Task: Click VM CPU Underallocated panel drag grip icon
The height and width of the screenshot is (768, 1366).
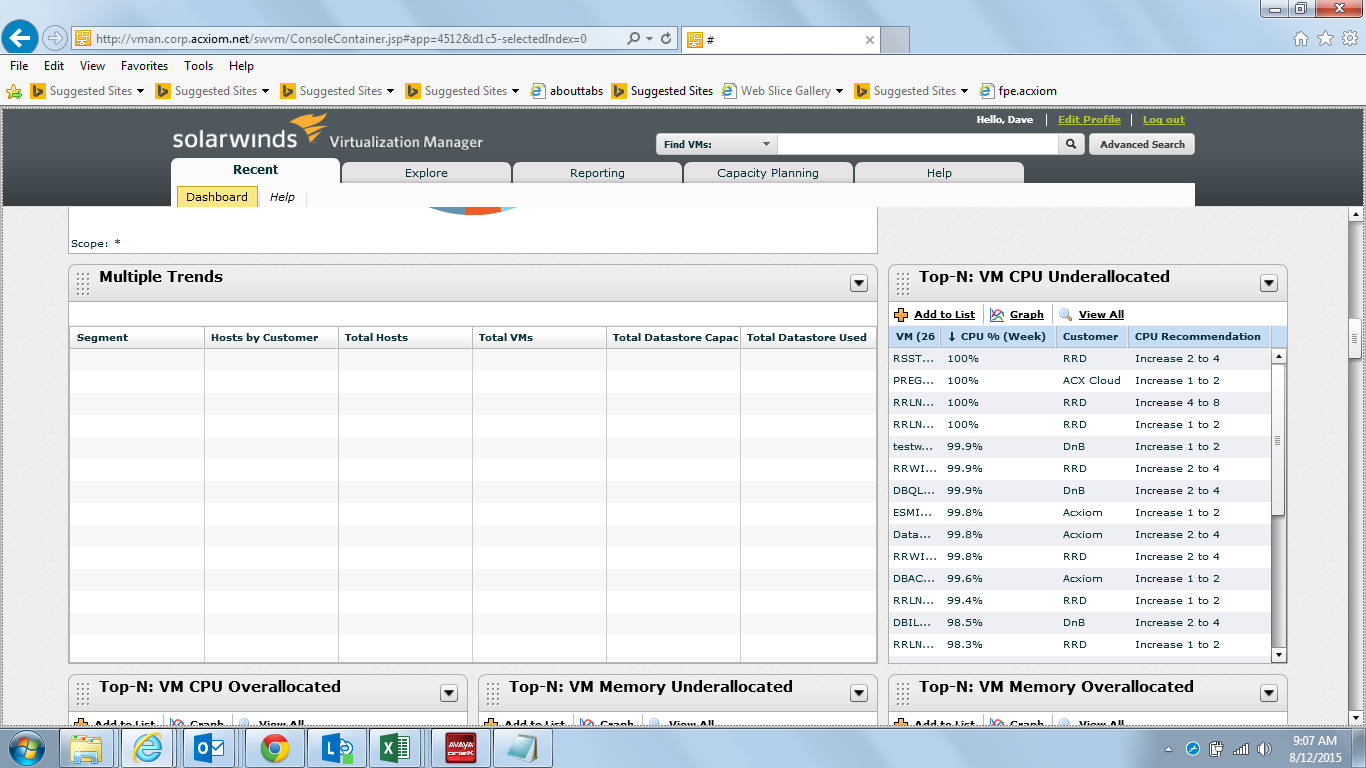Action: pos(903,284)
